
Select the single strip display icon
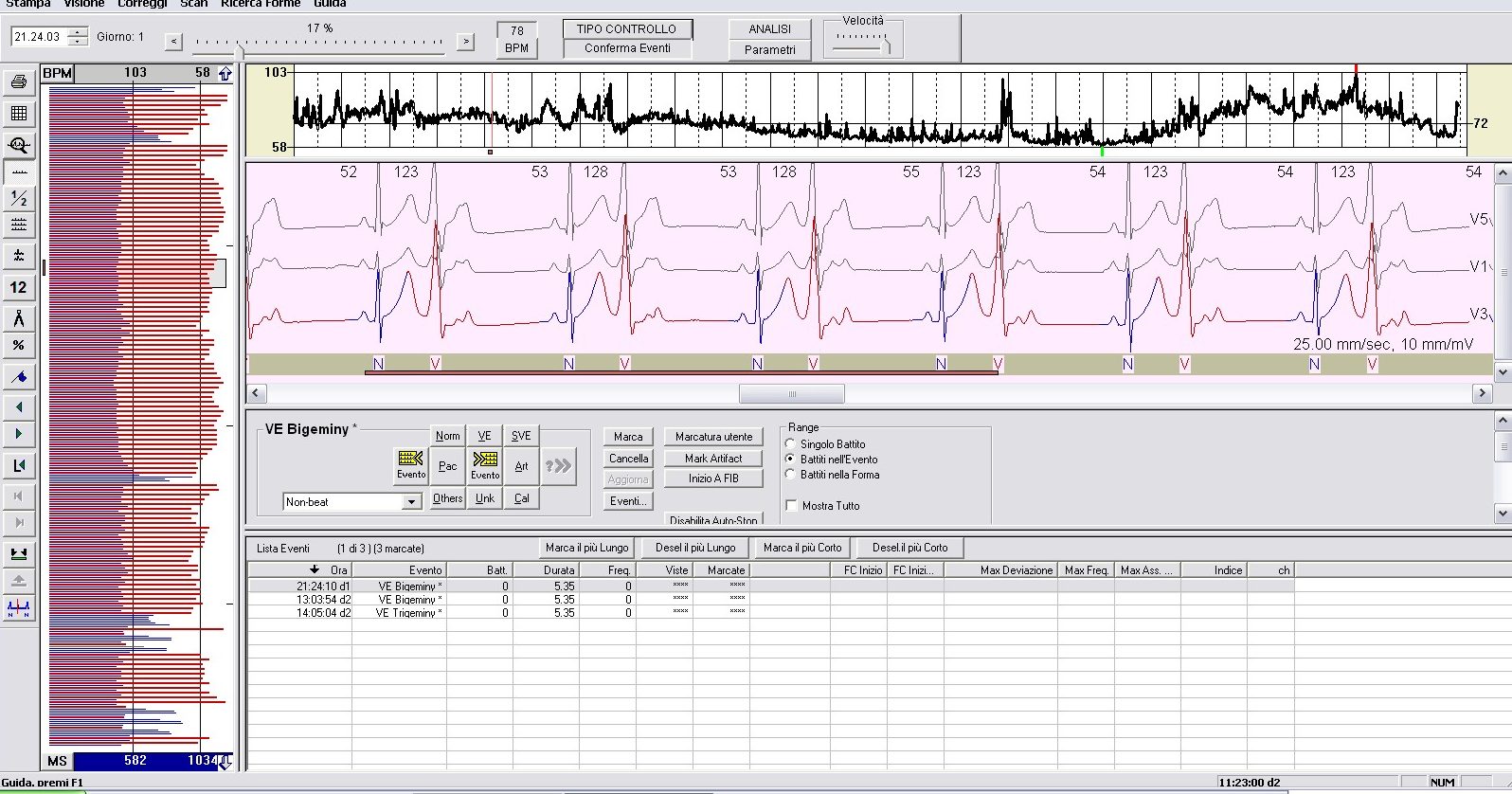18,172
